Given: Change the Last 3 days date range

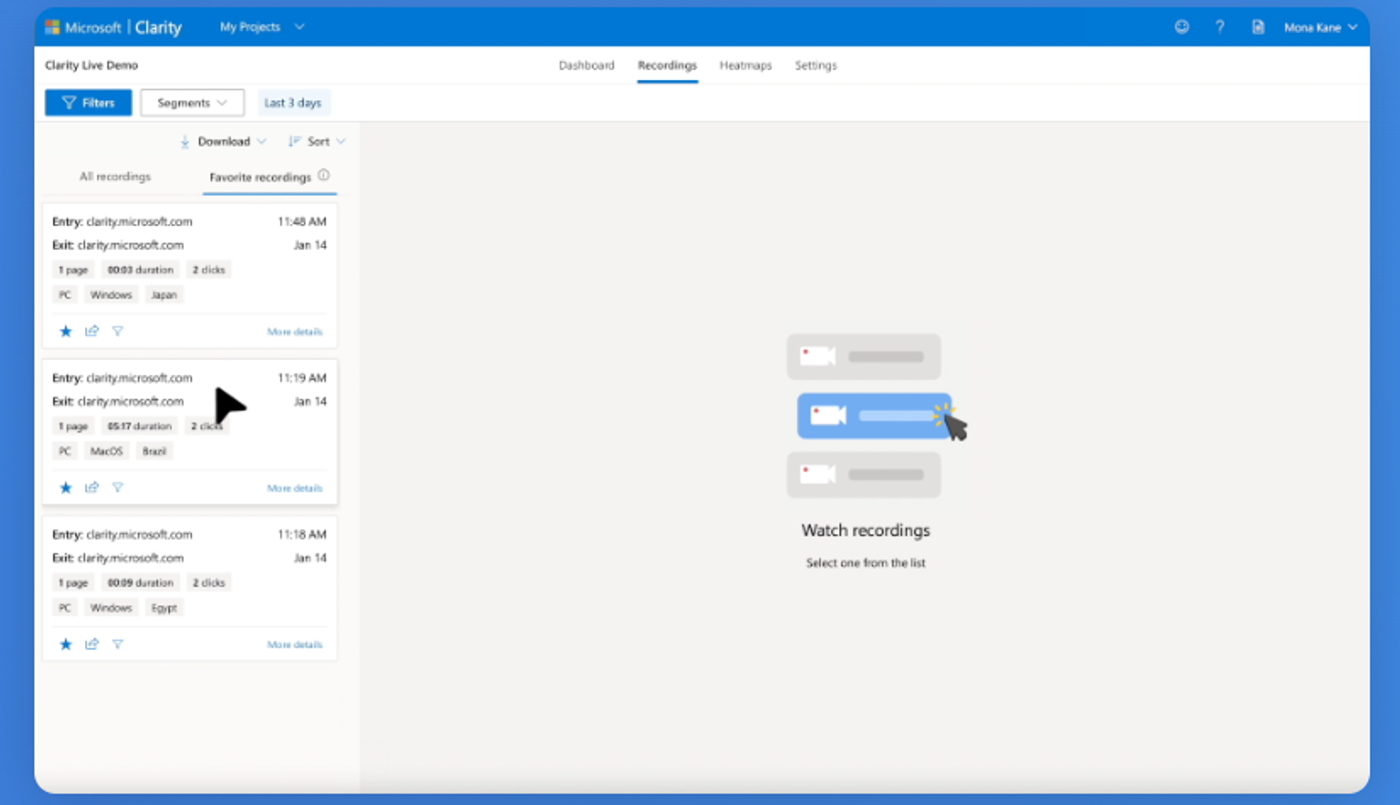Looking at the screenshot, I should [293, 103].
